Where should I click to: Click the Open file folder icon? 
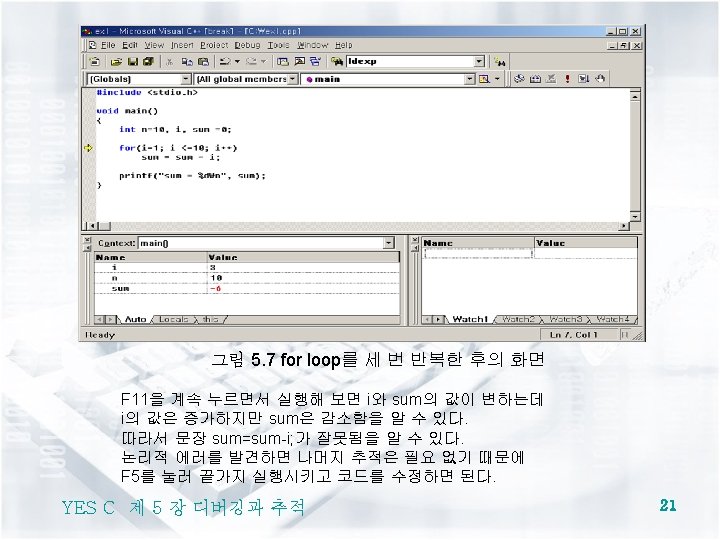click(x=116, y=62)
